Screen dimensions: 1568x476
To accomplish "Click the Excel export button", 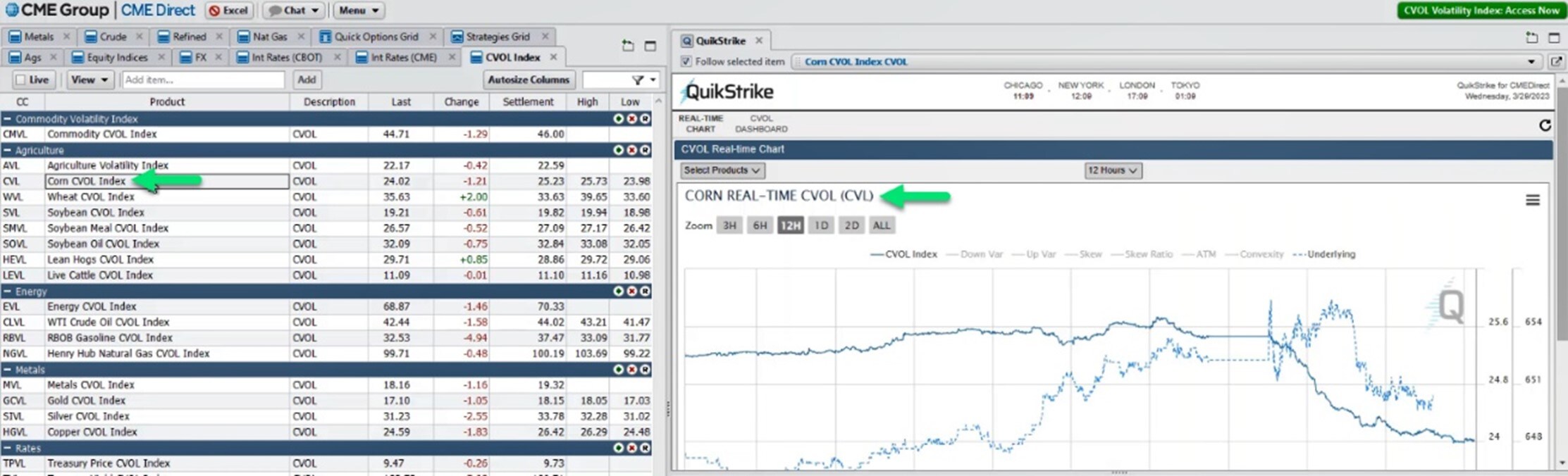I will [x=229, y=11].
